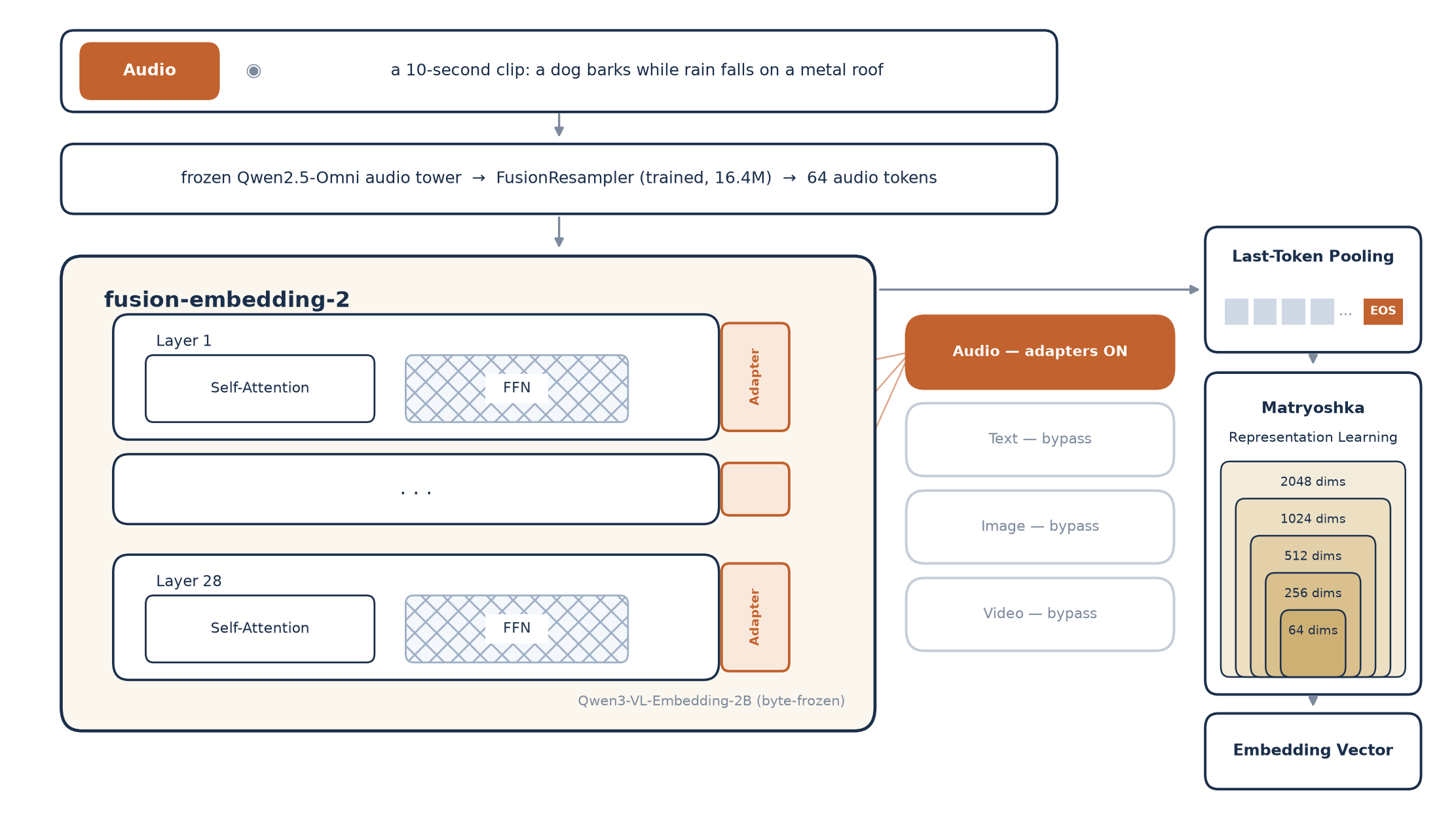The image size is (1456, 827).
Task: Select the hatched FFN block in Layer 28
Action: coord(517,629)
